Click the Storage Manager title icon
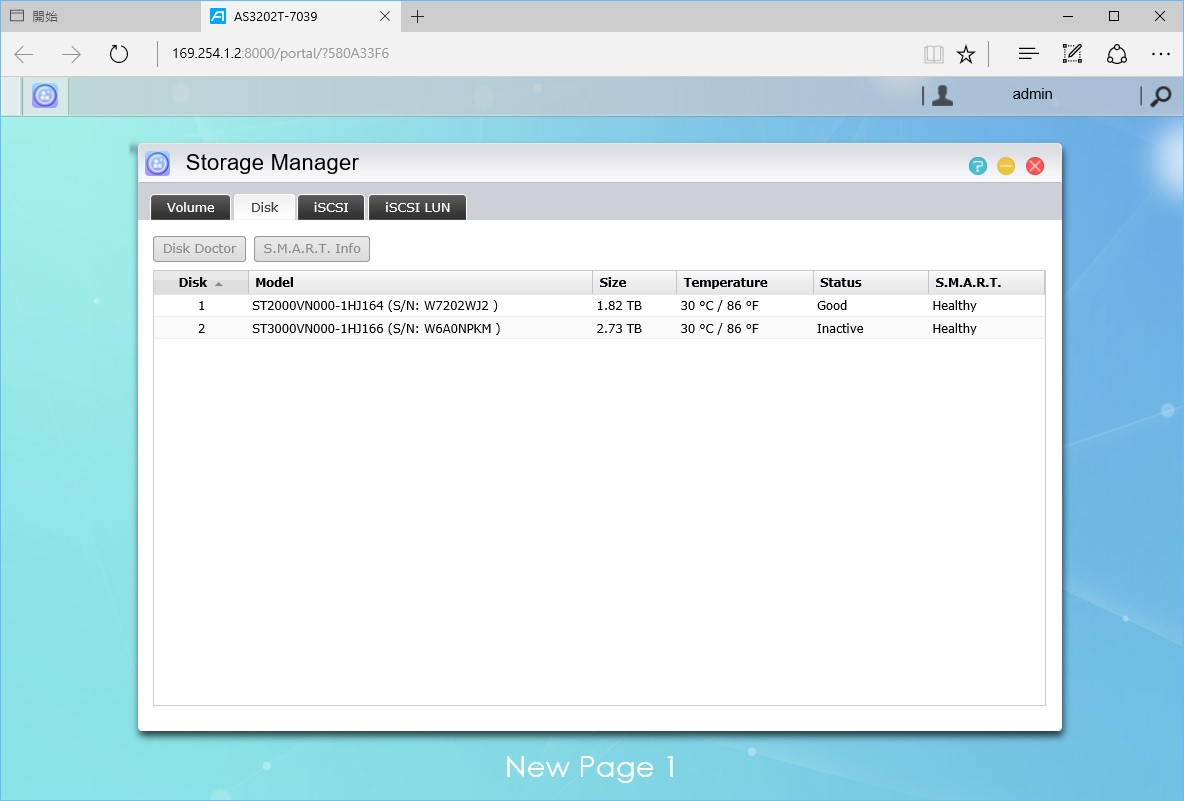Viewport: 1184px width, 801px height. (158, 163)
